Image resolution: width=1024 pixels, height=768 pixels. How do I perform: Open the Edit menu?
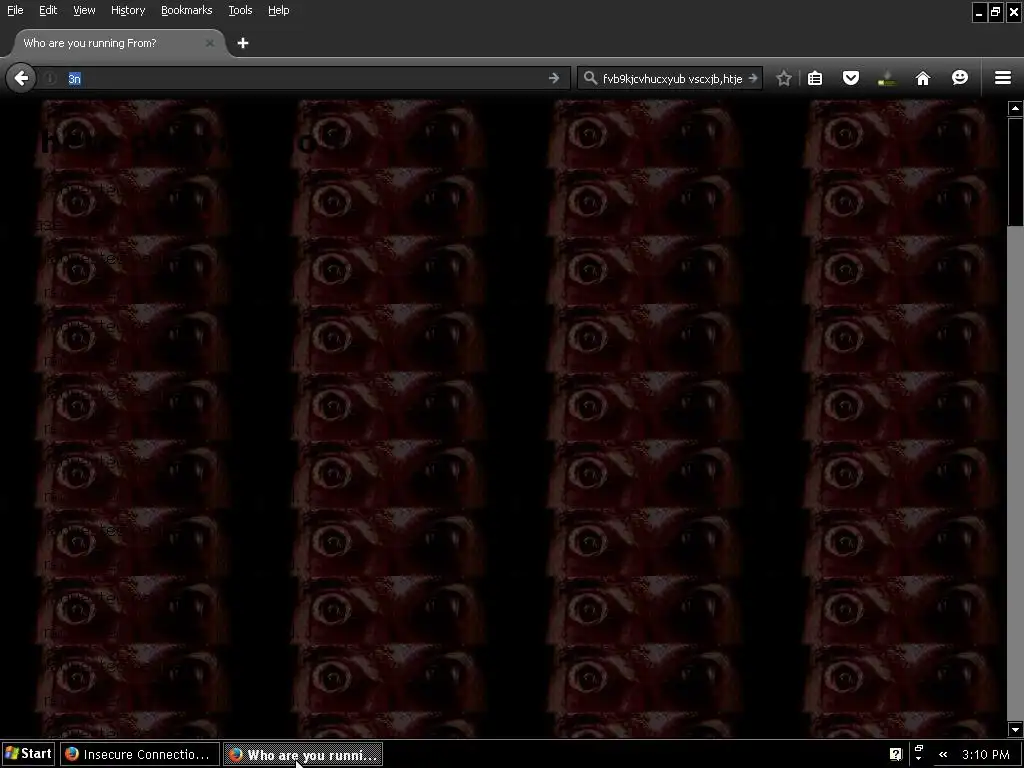point(48,10)
